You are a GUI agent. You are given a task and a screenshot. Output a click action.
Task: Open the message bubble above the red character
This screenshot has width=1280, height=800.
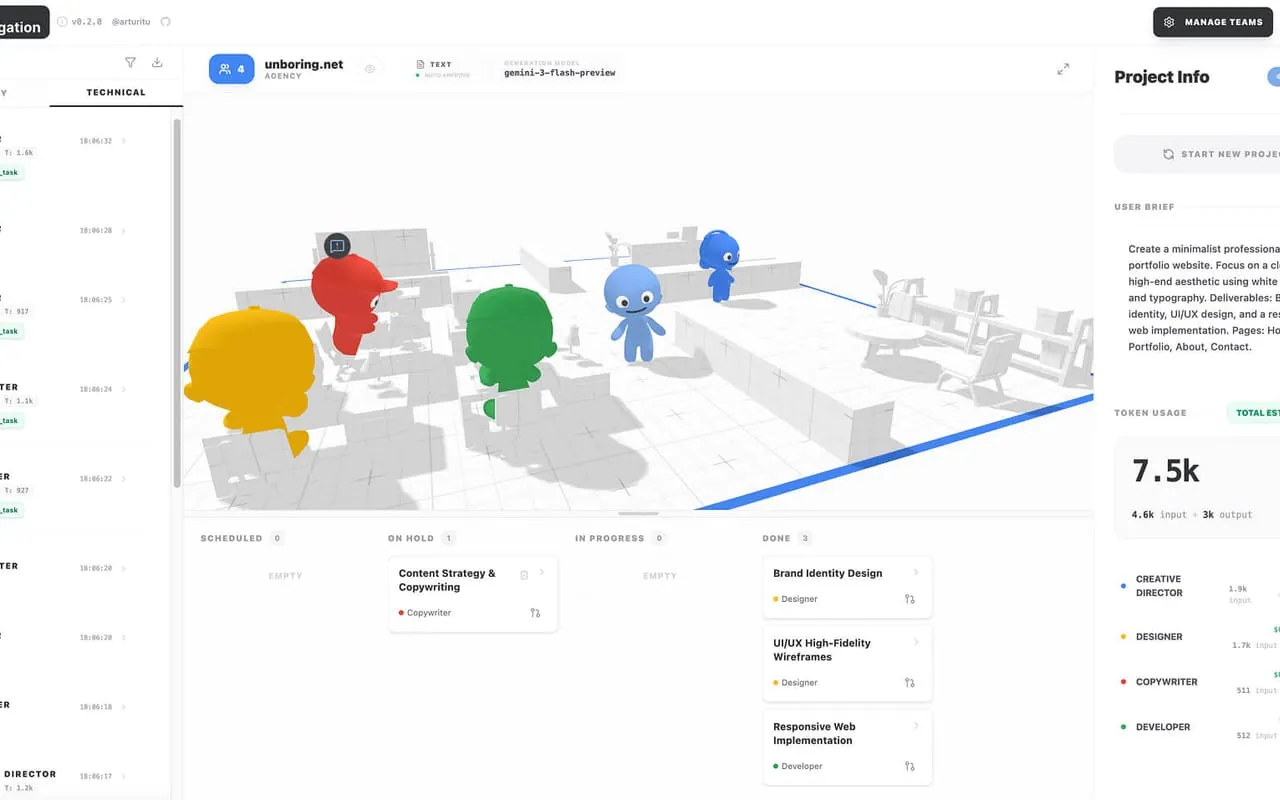click(337, 245)
